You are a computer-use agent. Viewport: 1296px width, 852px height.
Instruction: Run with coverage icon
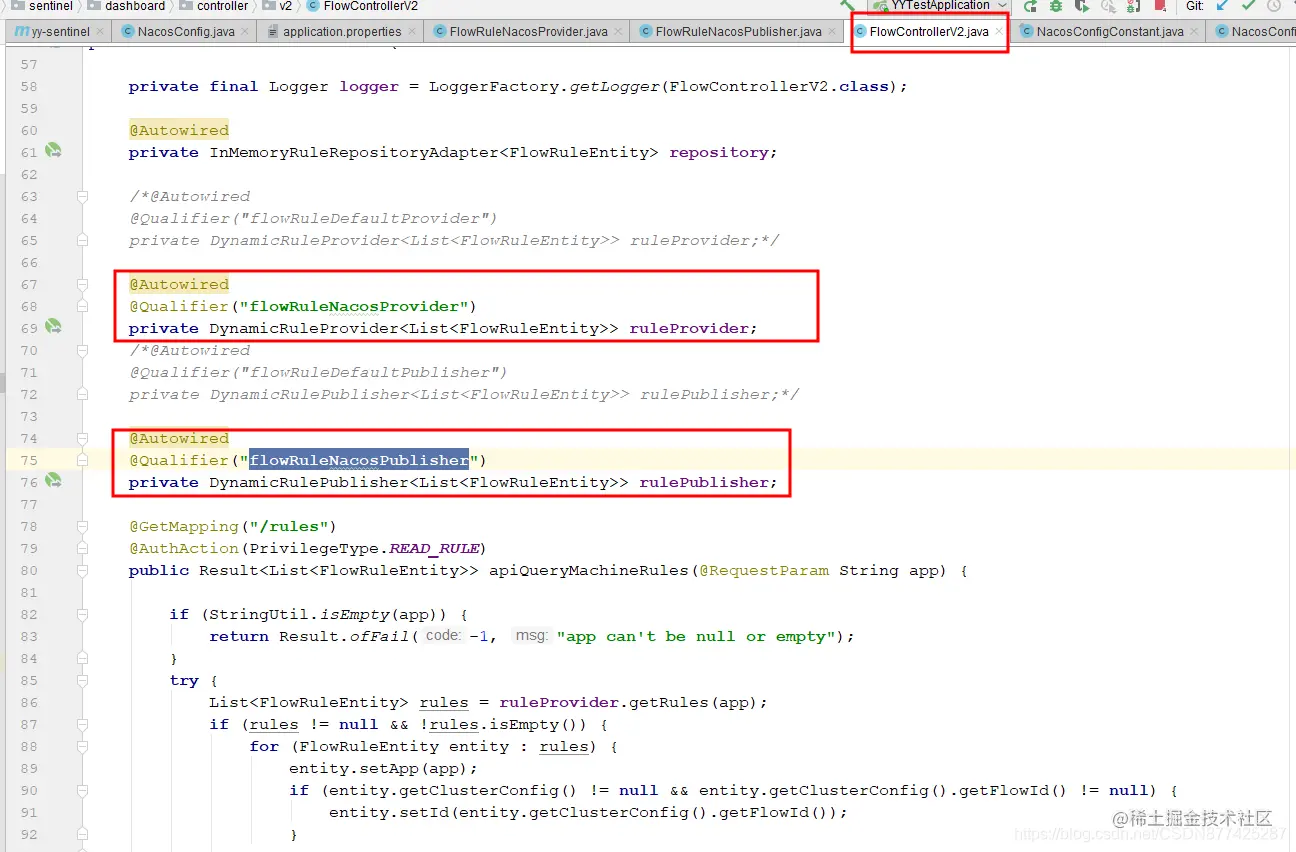click(x=1081, y=6)
